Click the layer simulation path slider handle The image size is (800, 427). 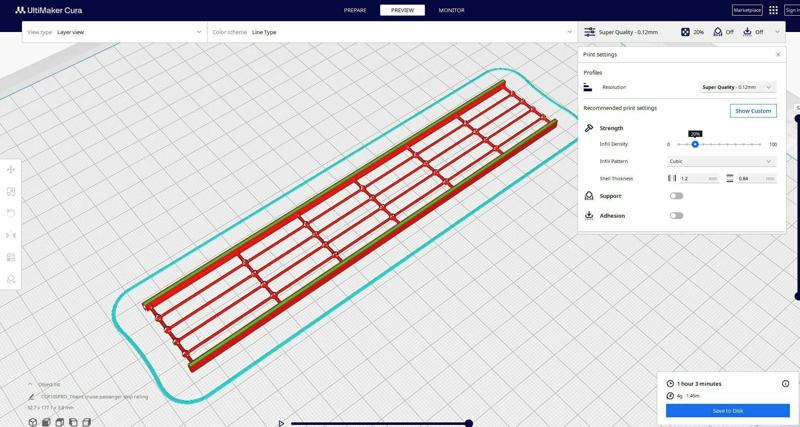(468, 423)
